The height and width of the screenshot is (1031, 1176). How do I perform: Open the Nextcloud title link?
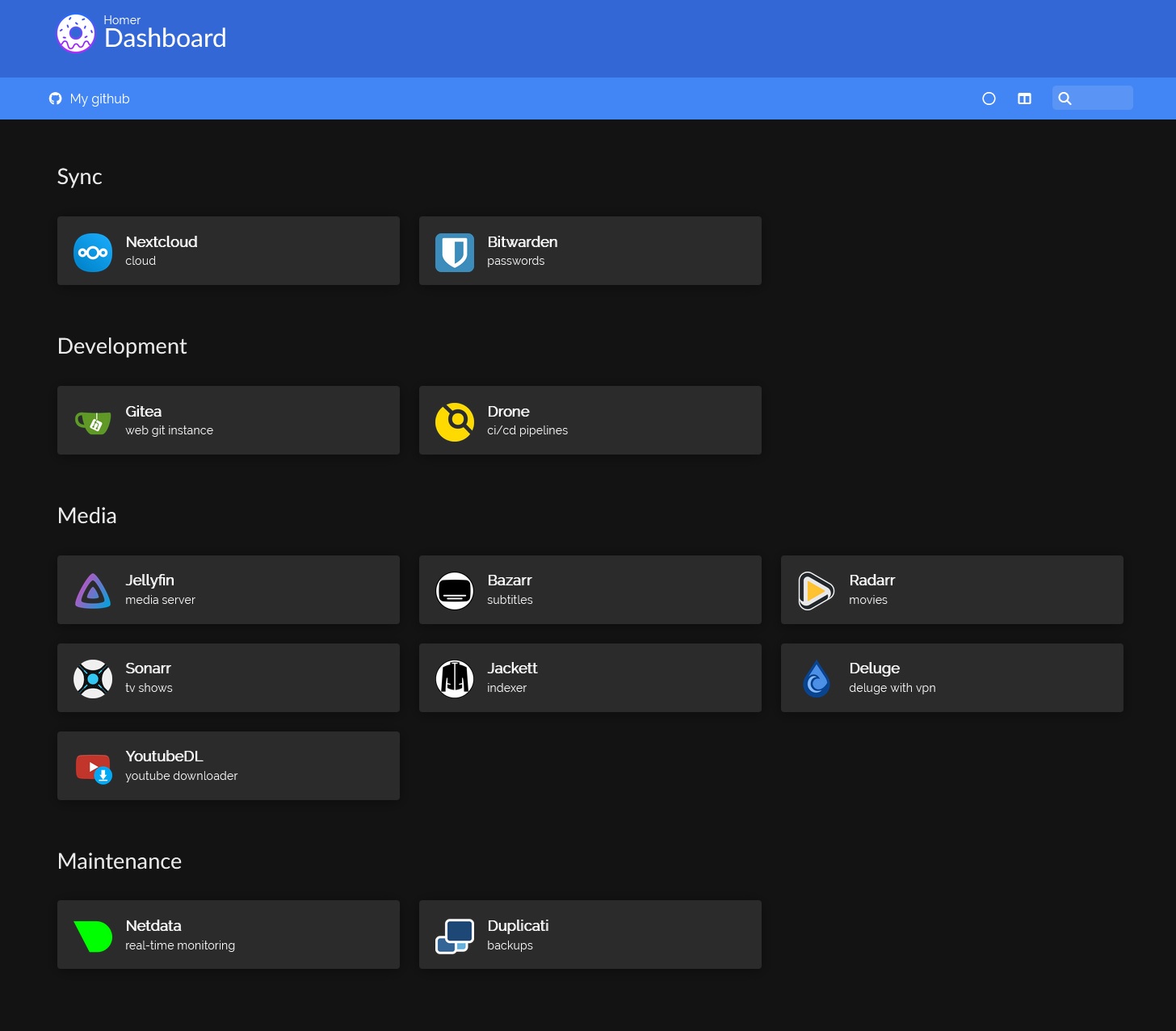pos(162,241)
